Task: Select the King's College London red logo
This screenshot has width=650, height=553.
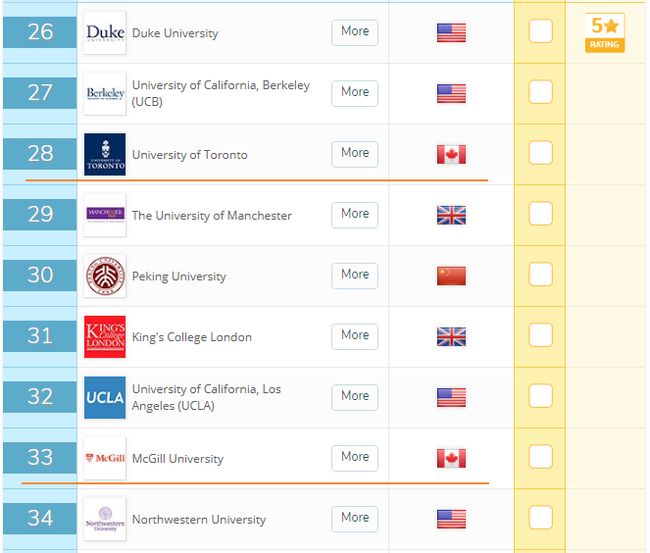Action: pos(105,337)
